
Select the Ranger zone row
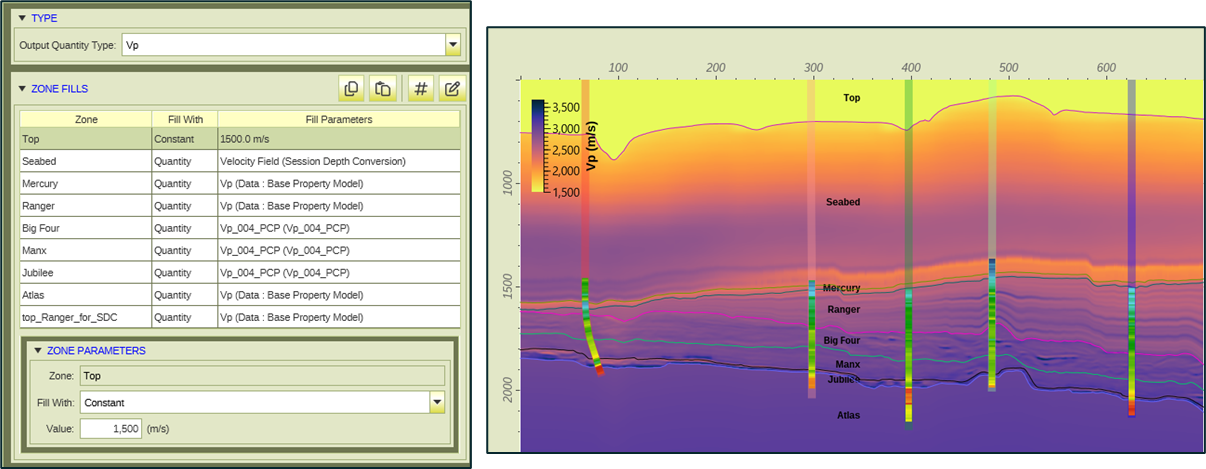pyautogui.click(x=240, y=206)
